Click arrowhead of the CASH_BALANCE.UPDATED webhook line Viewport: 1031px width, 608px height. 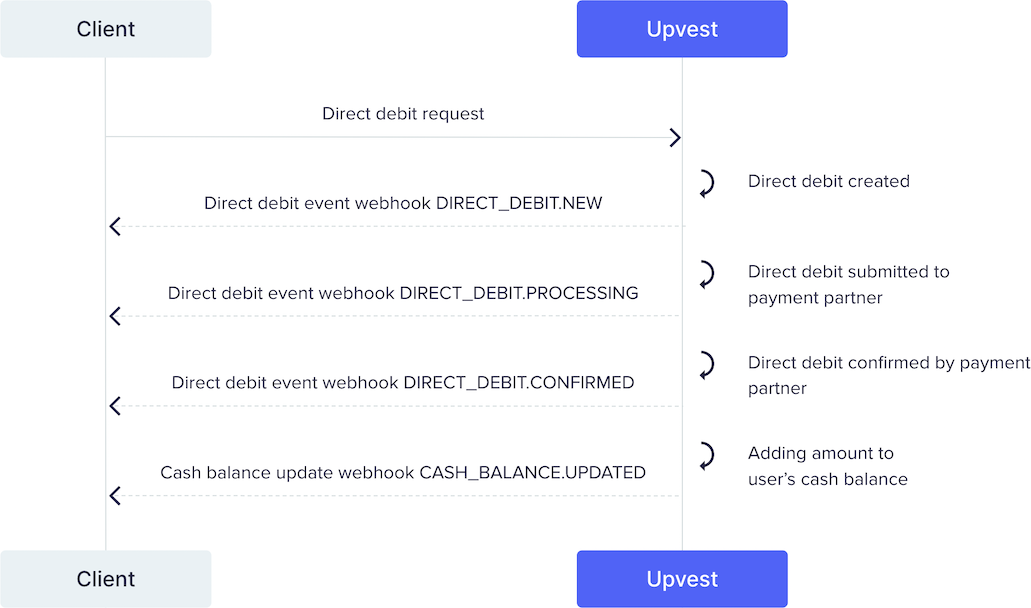115,496
